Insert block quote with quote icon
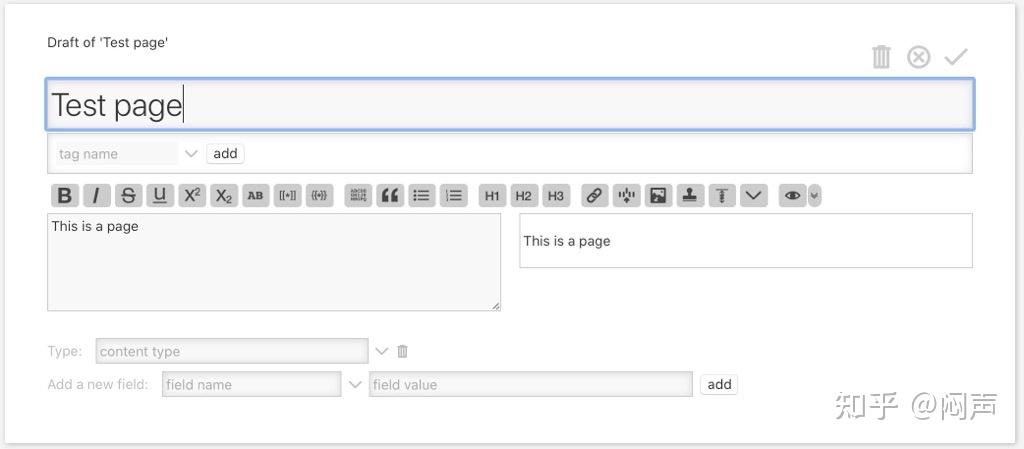1024x449 pixels. [390, 196]
